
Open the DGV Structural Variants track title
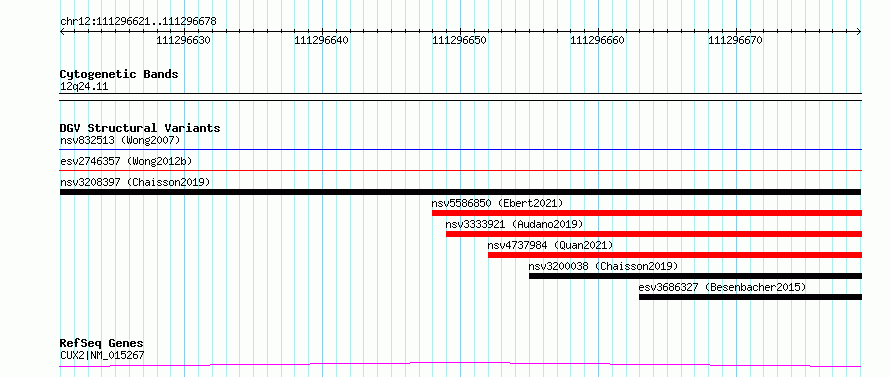140,128
